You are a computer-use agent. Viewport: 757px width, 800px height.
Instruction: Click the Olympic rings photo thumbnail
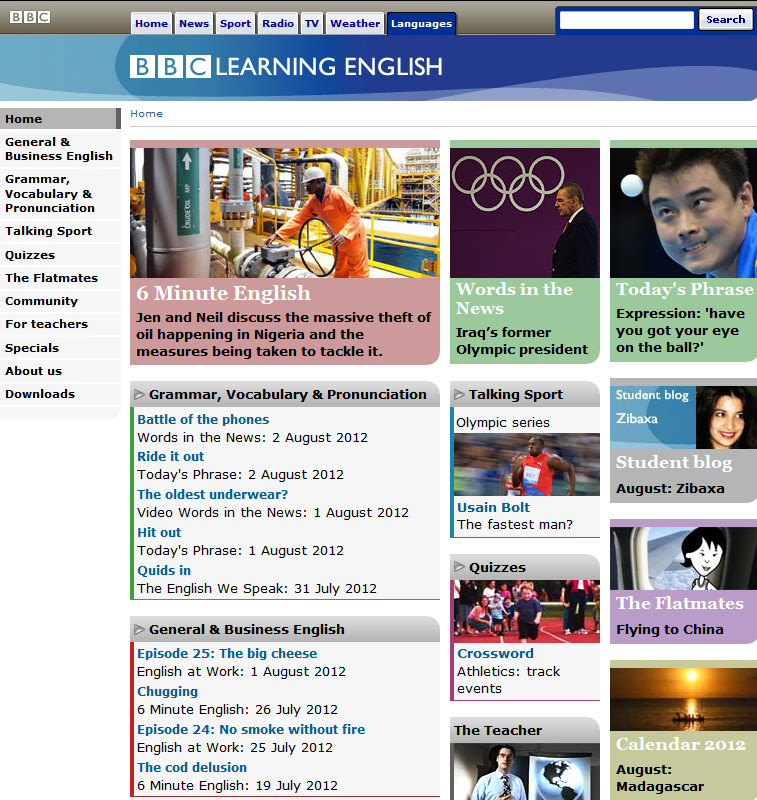tap(524, 213)
